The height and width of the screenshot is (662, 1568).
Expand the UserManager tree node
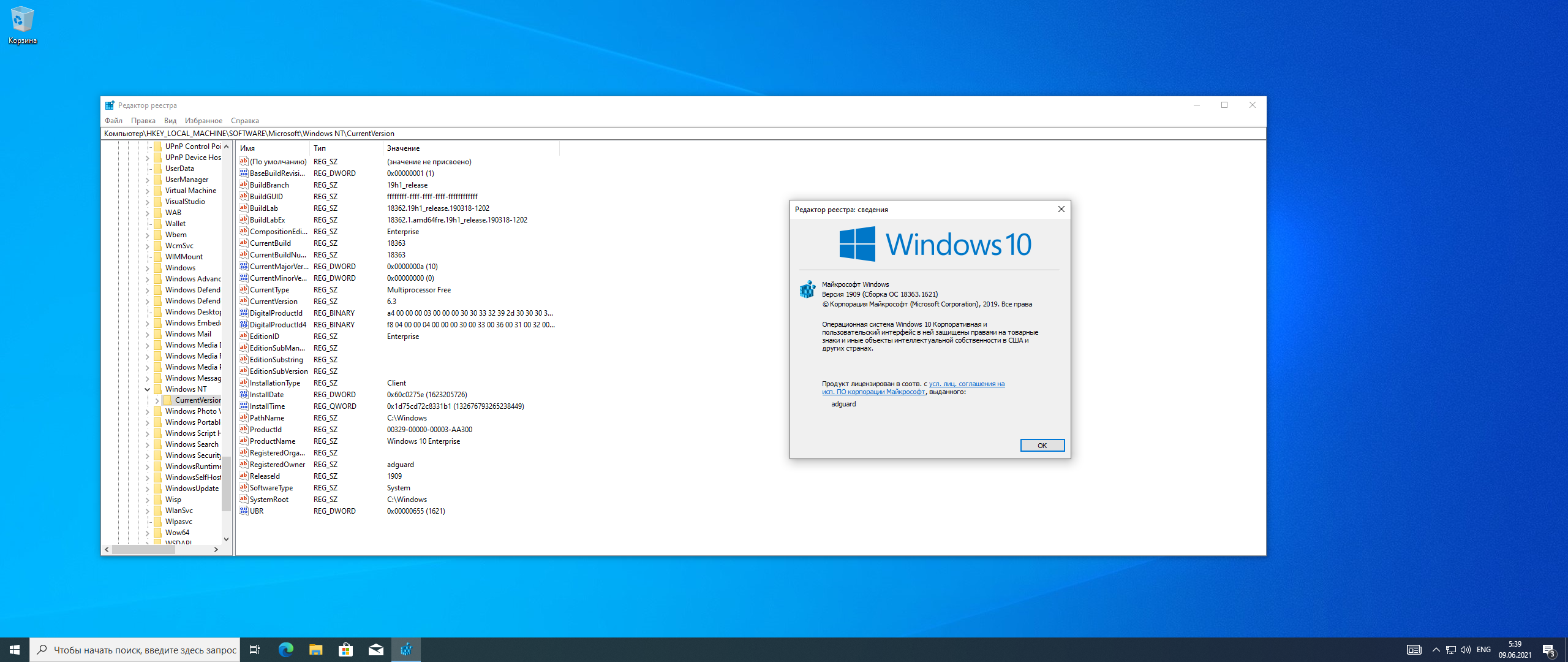(148, 180)
